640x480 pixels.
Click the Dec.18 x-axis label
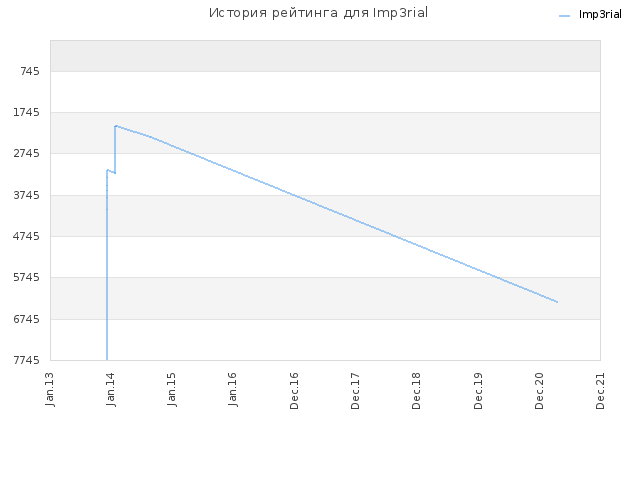(x=416, y=391)
